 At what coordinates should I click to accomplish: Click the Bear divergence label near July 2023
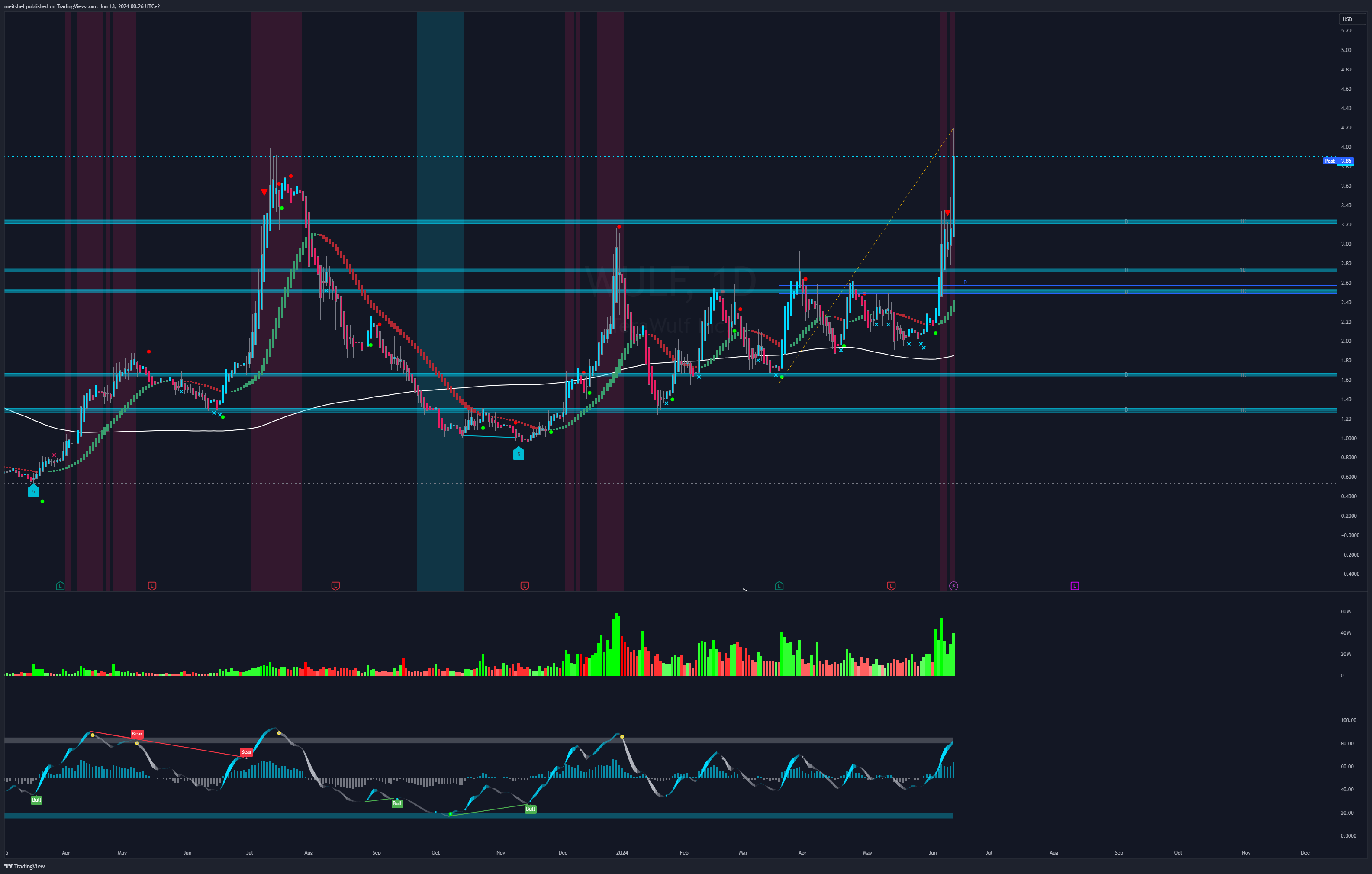pyautogui.click(x=246, y=752)
